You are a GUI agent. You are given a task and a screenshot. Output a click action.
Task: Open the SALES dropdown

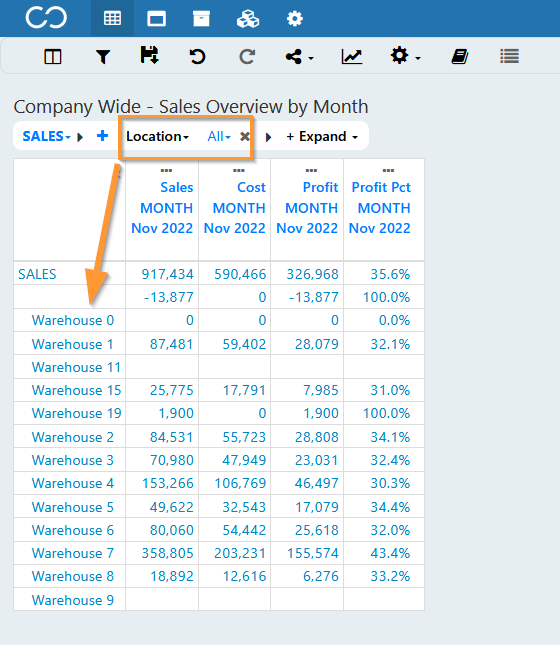tap(46, 136)
